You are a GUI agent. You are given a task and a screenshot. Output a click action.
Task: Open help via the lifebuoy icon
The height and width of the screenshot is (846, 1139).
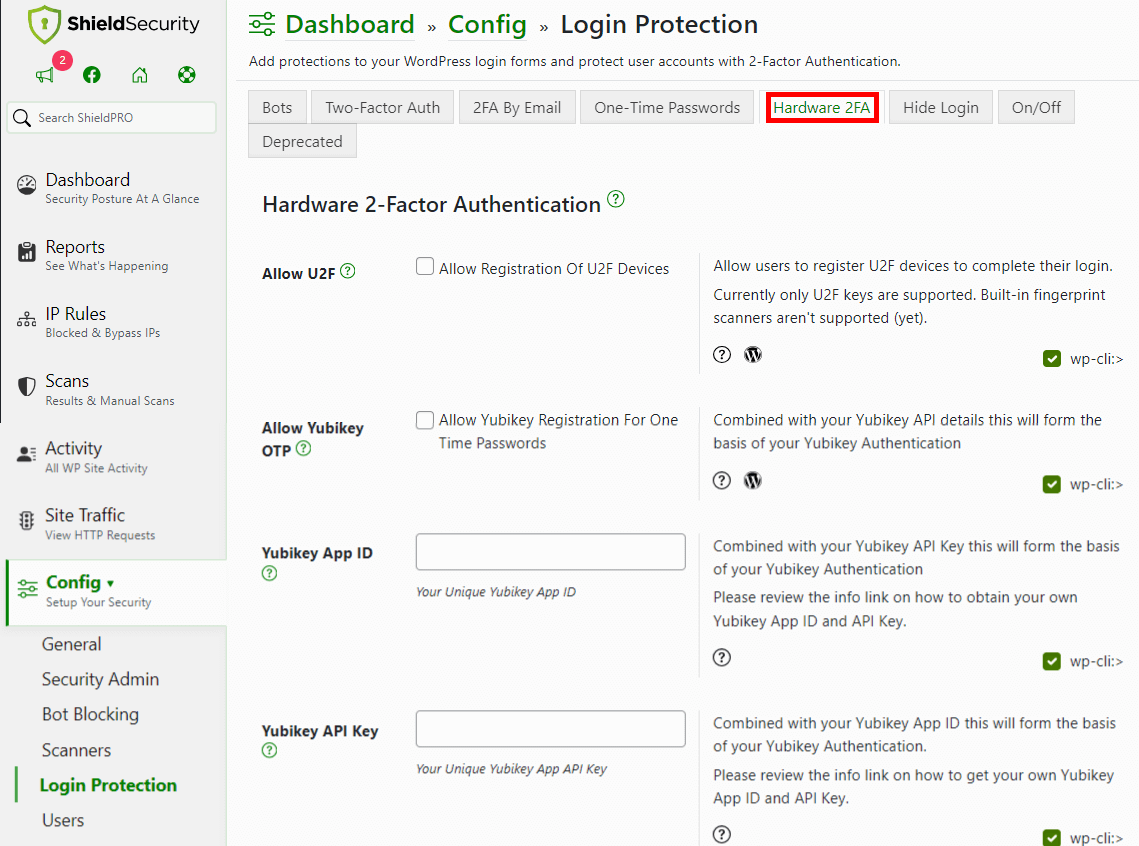[186, 74]
